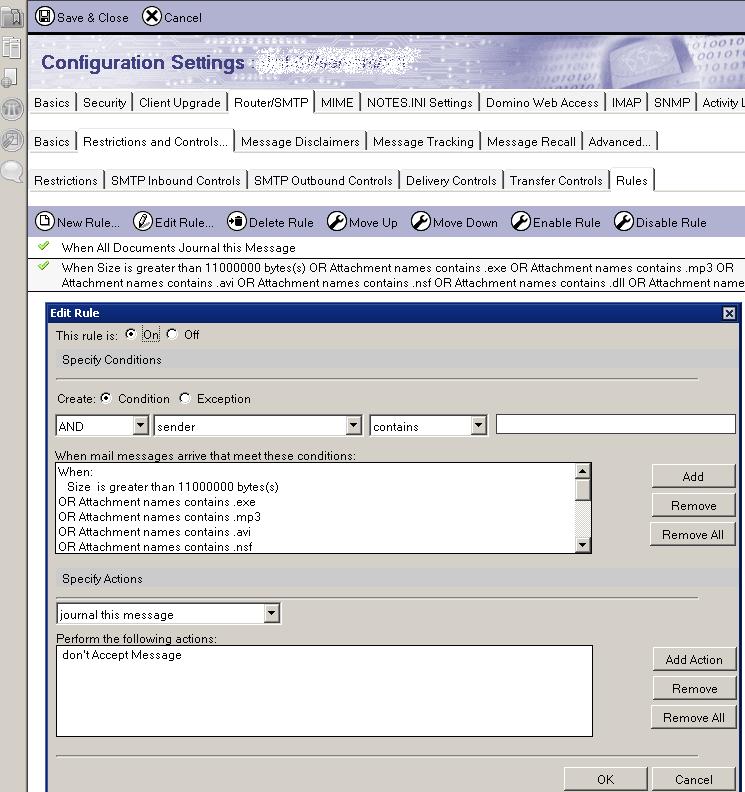
Task: Open the Domino Web Access tab
Action: (x=542, y=103)
